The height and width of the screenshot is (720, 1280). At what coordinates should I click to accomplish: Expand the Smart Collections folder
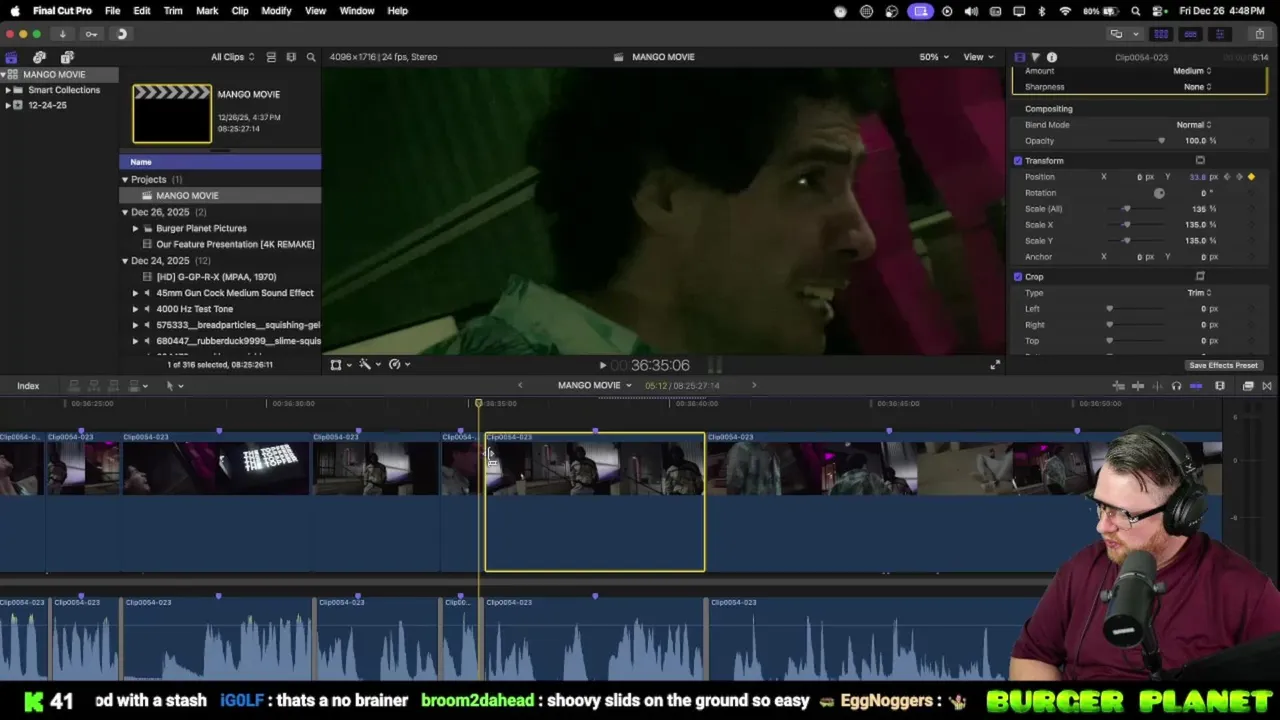tap(8, 90)
